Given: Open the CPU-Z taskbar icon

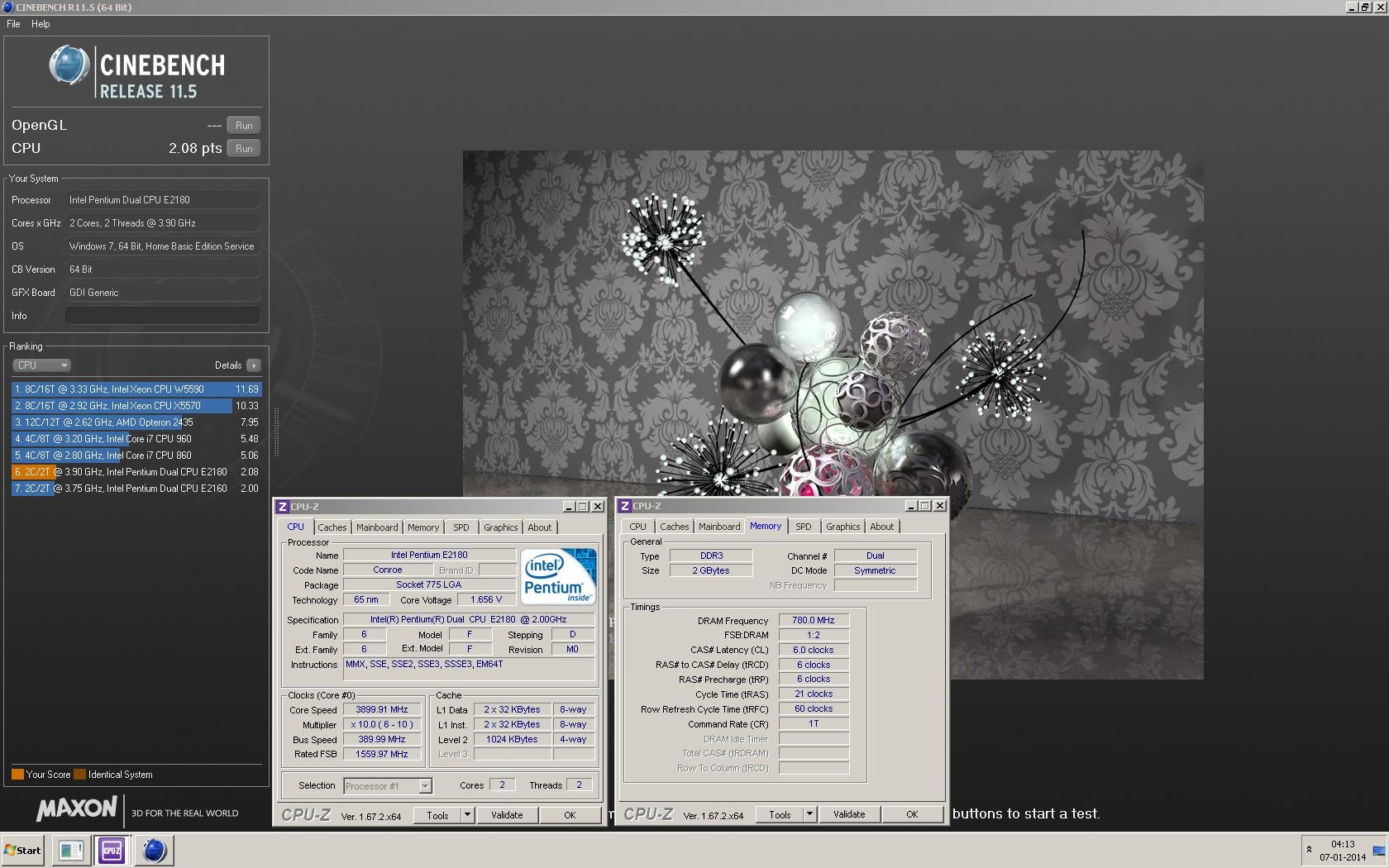Looking at the screenshot, I should 112,850.
